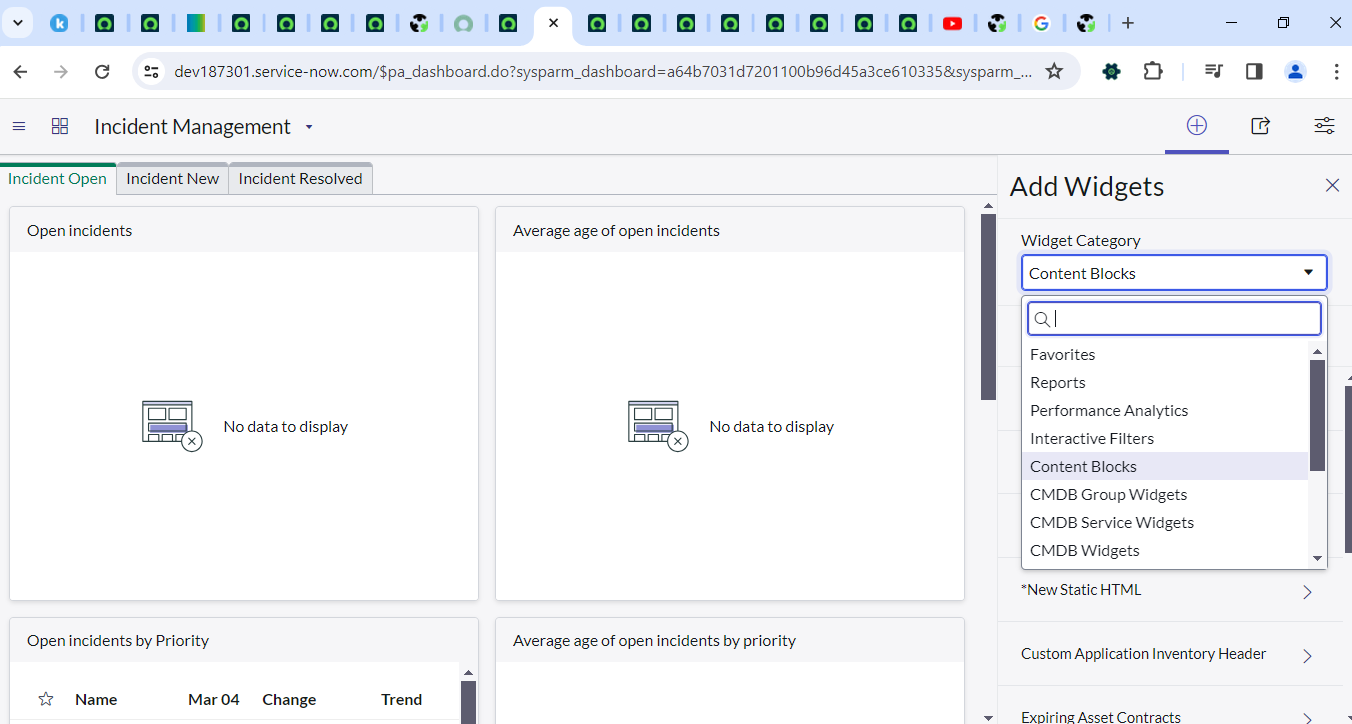Click the Incident Management dashboard title
Screen dimensions: 1352x724
click(x=192, y=126)
